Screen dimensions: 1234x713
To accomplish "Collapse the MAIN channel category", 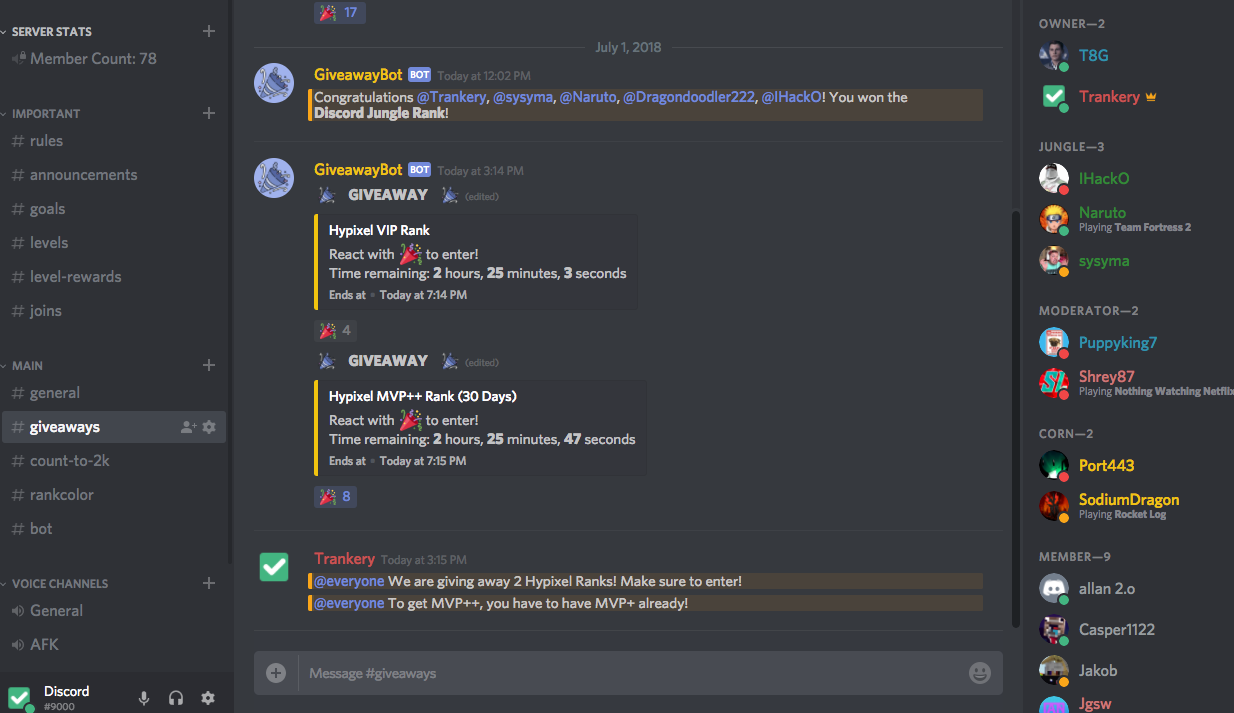I will (27, 366).
